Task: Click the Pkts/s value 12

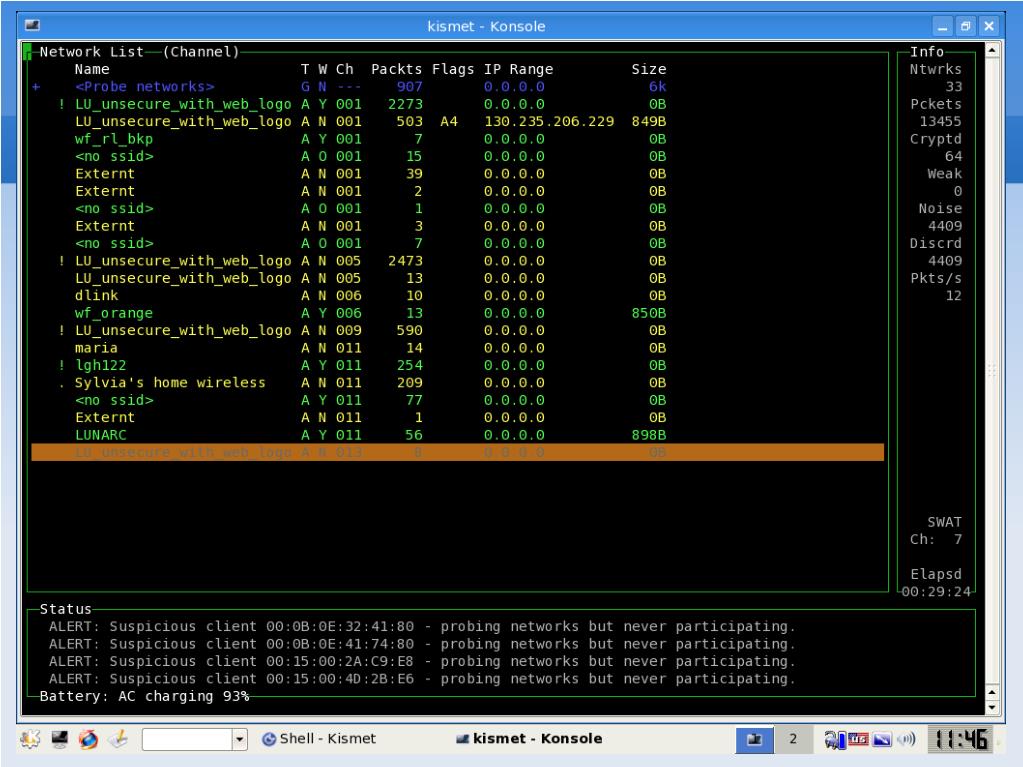Action: click(954, 295)
